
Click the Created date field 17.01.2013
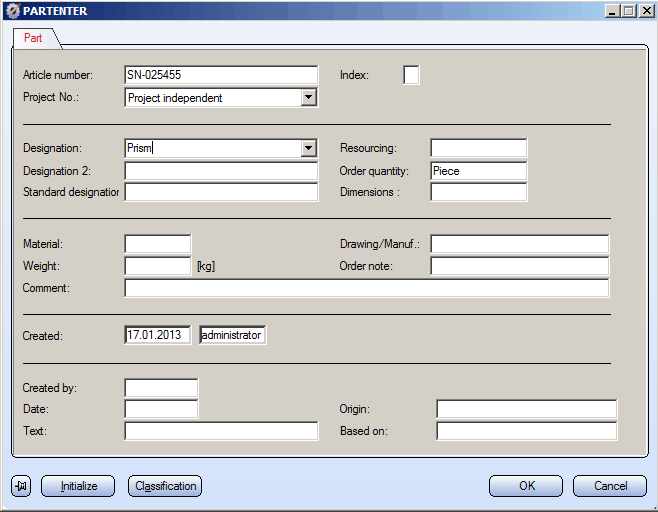[158, 335]
